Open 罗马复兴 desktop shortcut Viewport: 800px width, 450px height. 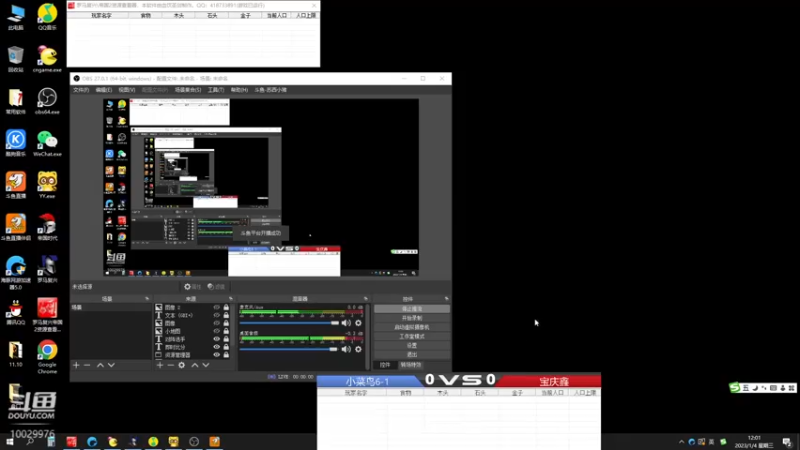coord(47,268)
